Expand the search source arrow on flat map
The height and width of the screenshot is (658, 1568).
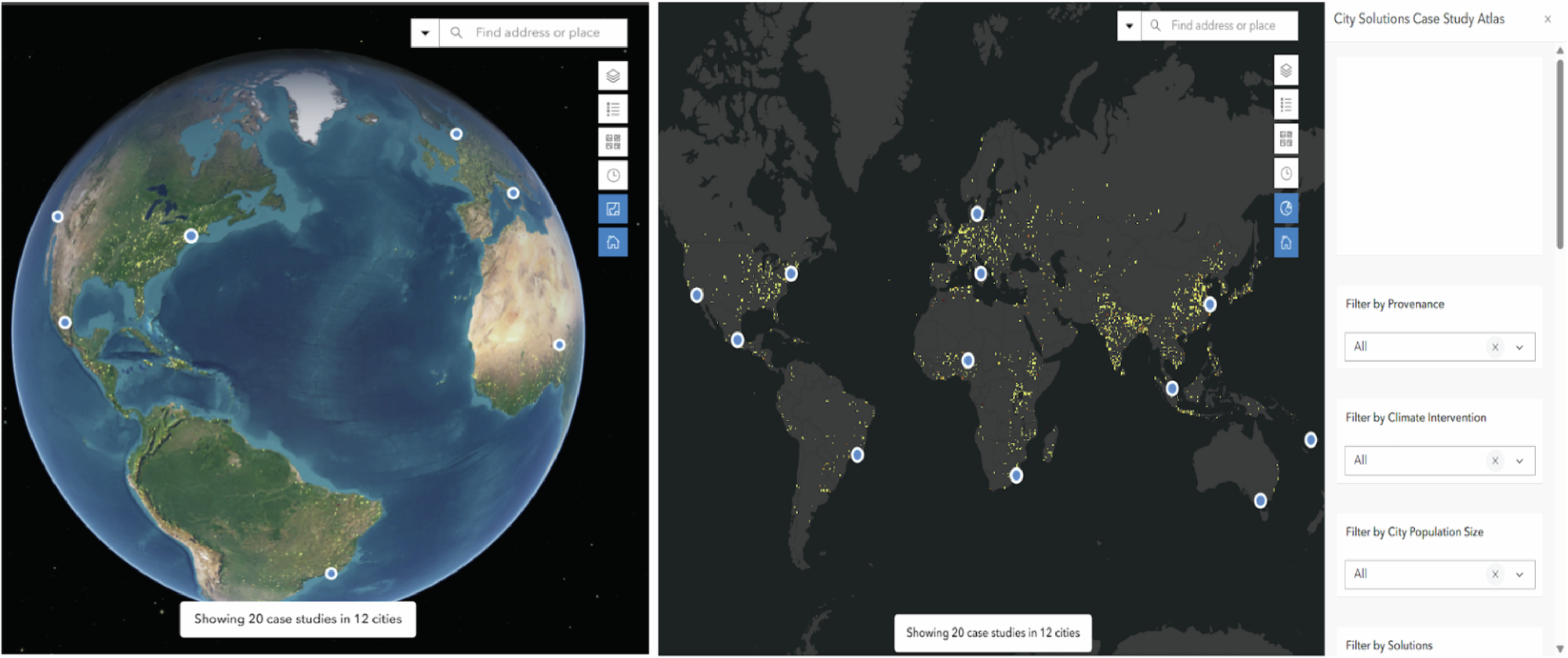pos(1129,26)
